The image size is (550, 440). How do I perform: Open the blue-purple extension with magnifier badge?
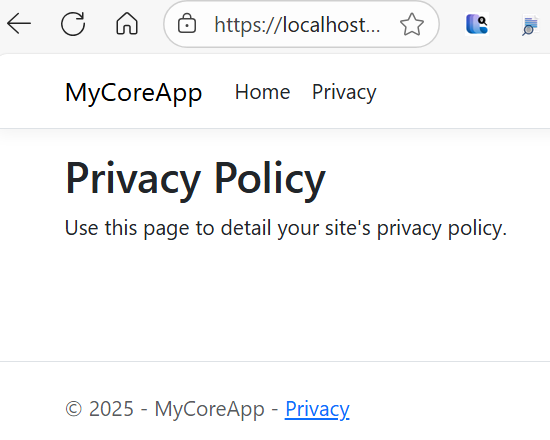pos(477,24)
